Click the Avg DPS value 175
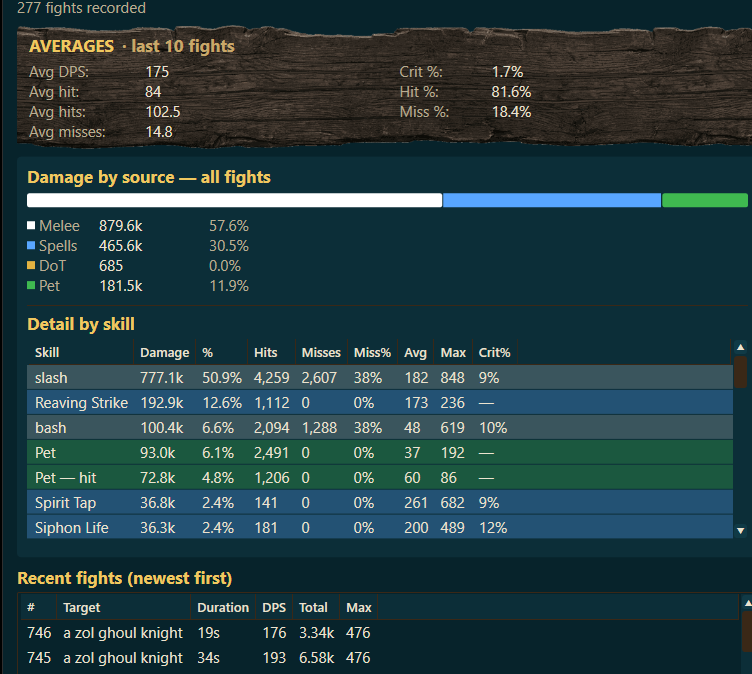The width and height of the screenshot is (752, 674). point(157,72)
